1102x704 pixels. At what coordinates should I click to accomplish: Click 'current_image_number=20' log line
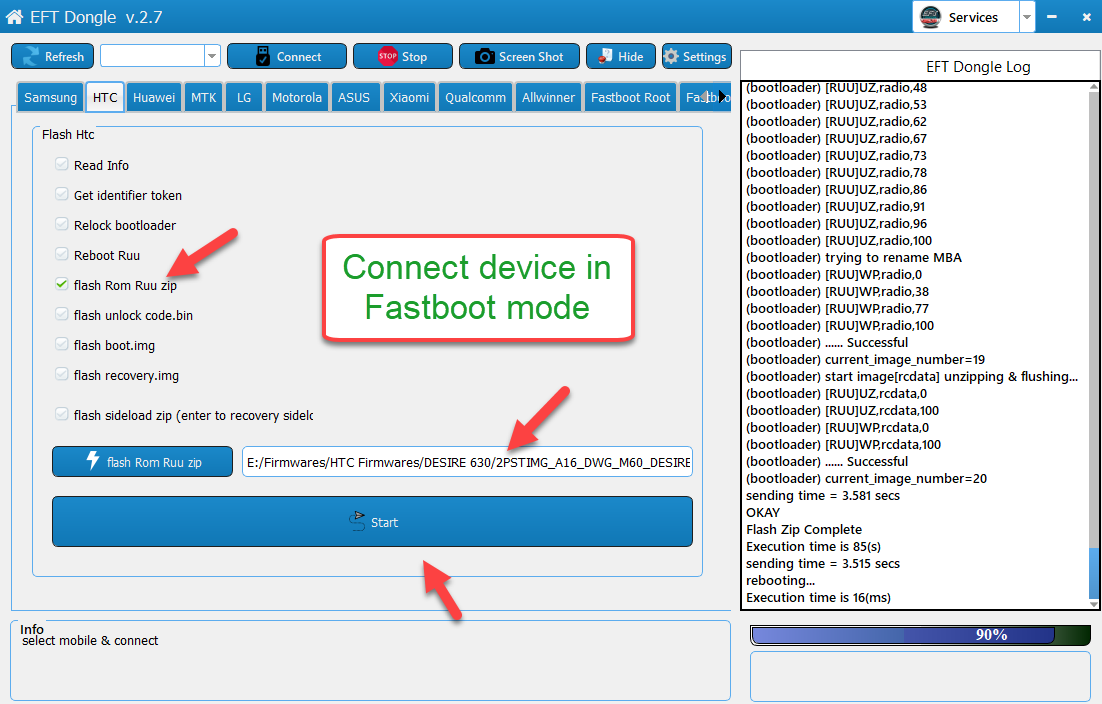[x=866, y=478]
